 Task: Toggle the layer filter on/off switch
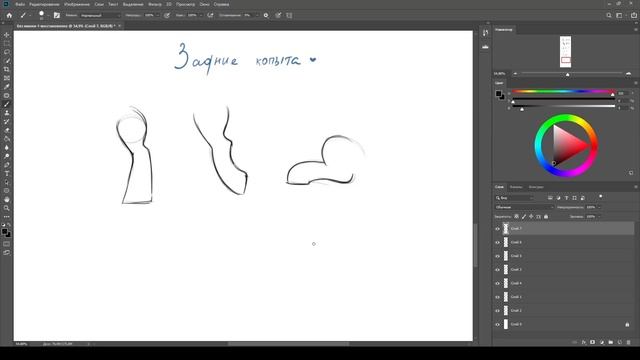click(x=600, y=197)
